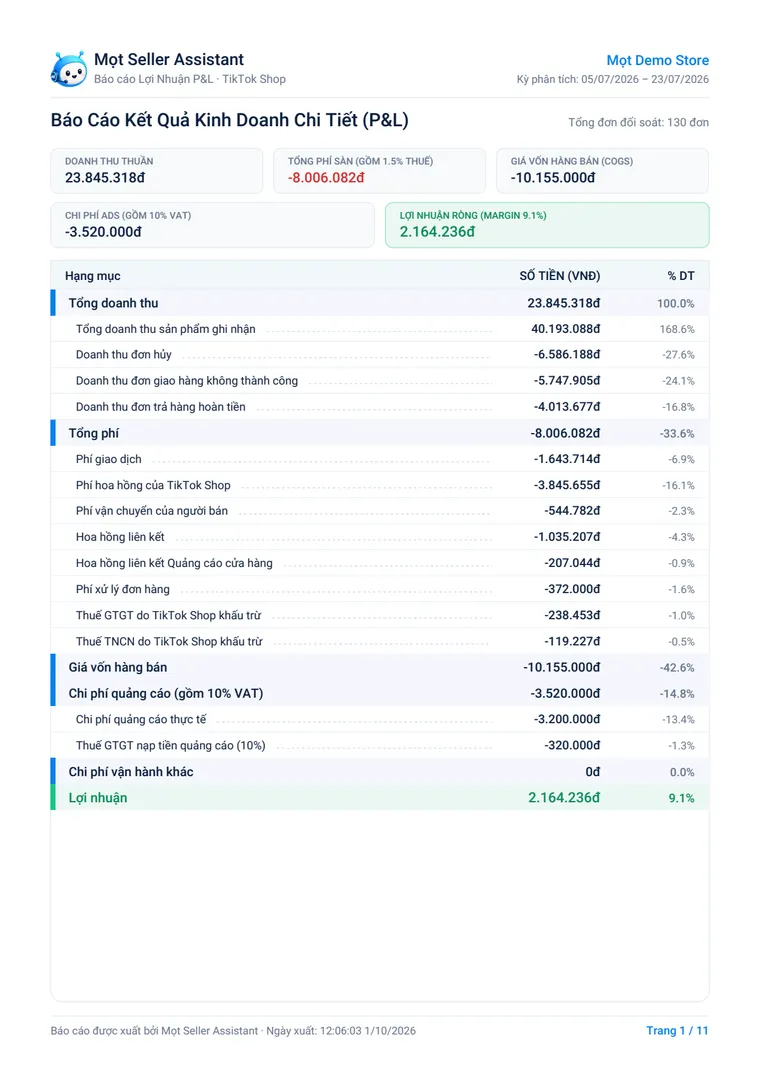
Task: Click the -1.643.714đ amount value
Action: click(x=567, y=459)
